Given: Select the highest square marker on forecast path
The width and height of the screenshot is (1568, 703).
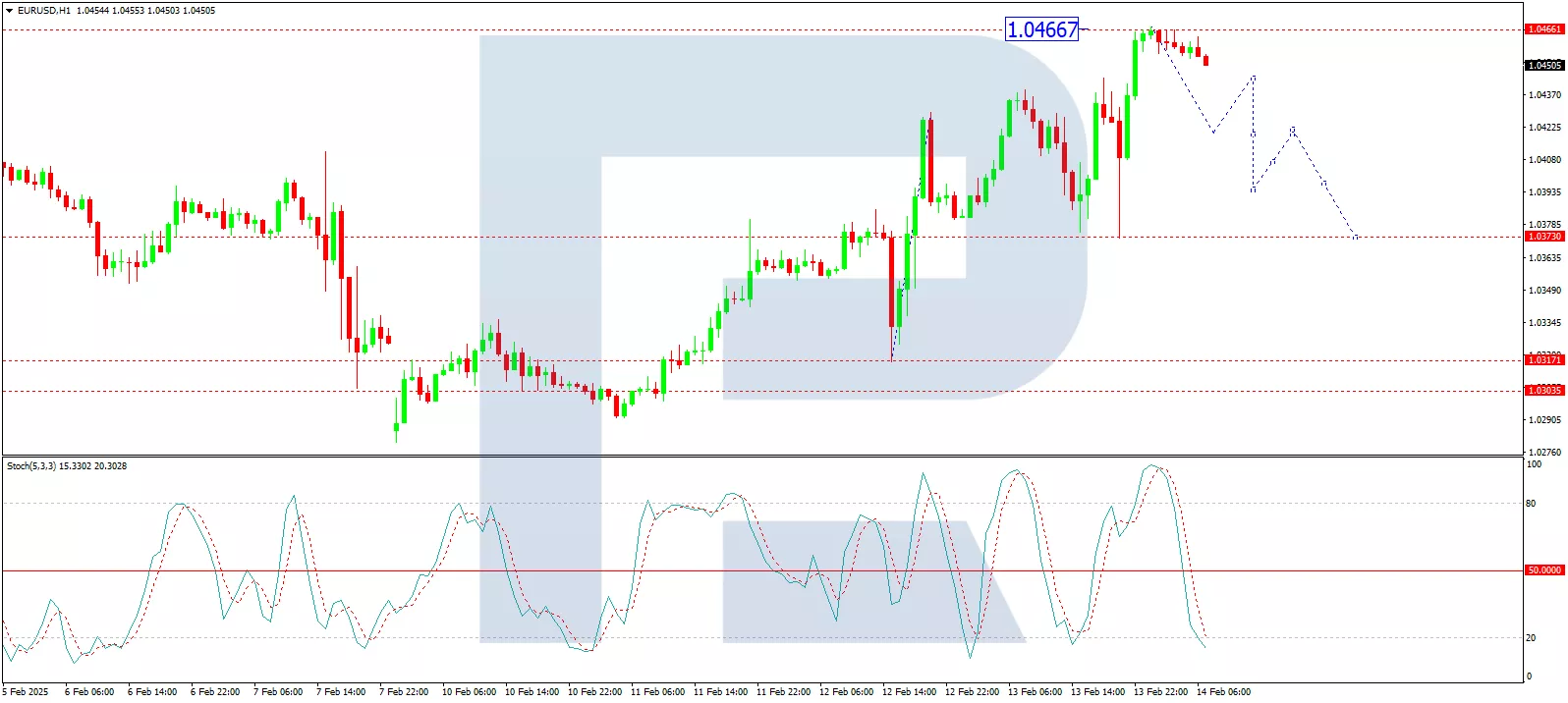Looking at the screenshot, I should 1254,78.
